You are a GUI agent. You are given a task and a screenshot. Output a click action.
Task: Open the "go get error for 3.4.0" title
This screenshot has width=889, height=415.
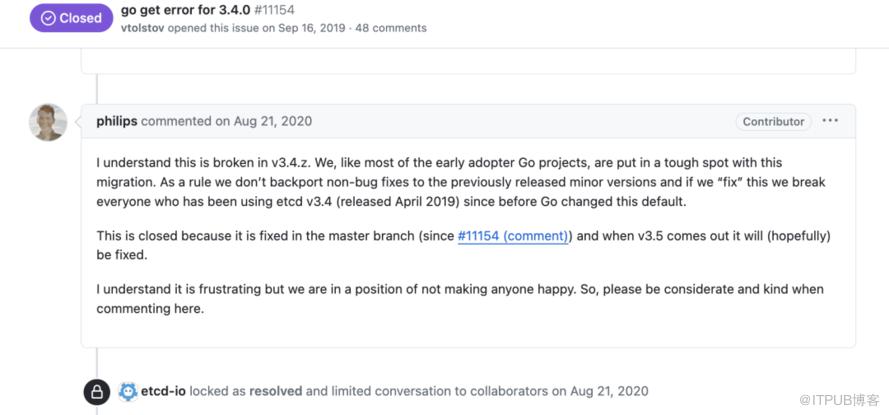[185, 10]
